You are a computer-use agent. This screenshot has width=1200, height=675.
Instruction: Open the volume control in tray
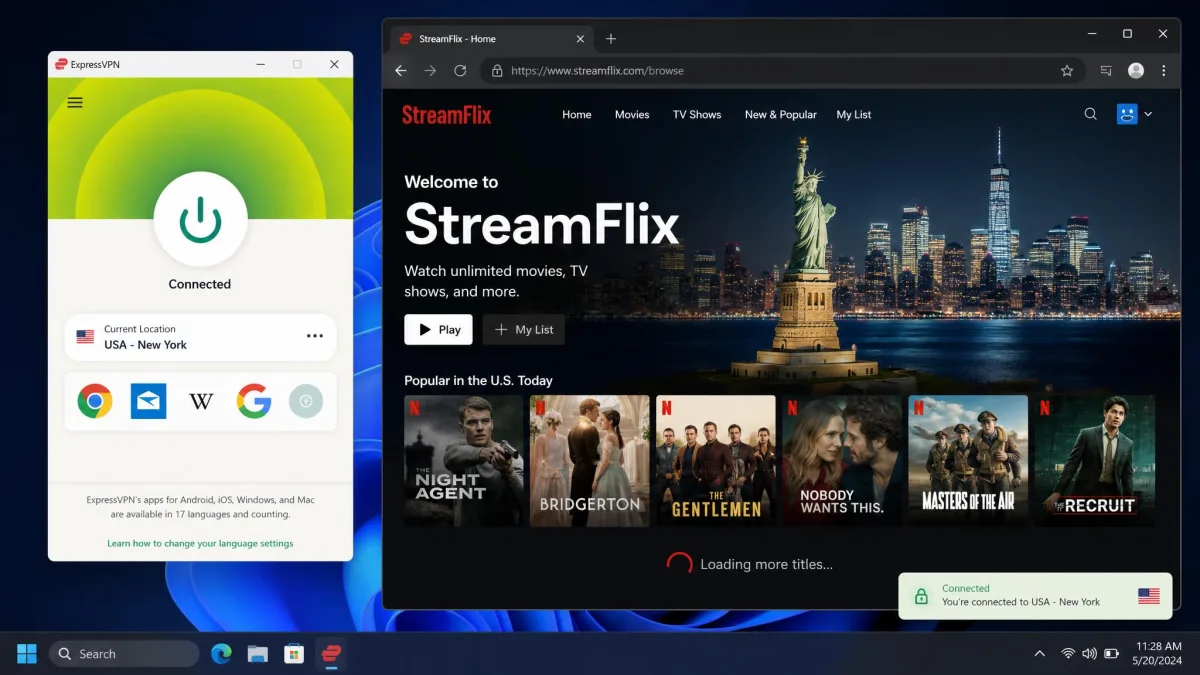[x=1089, y=654]
